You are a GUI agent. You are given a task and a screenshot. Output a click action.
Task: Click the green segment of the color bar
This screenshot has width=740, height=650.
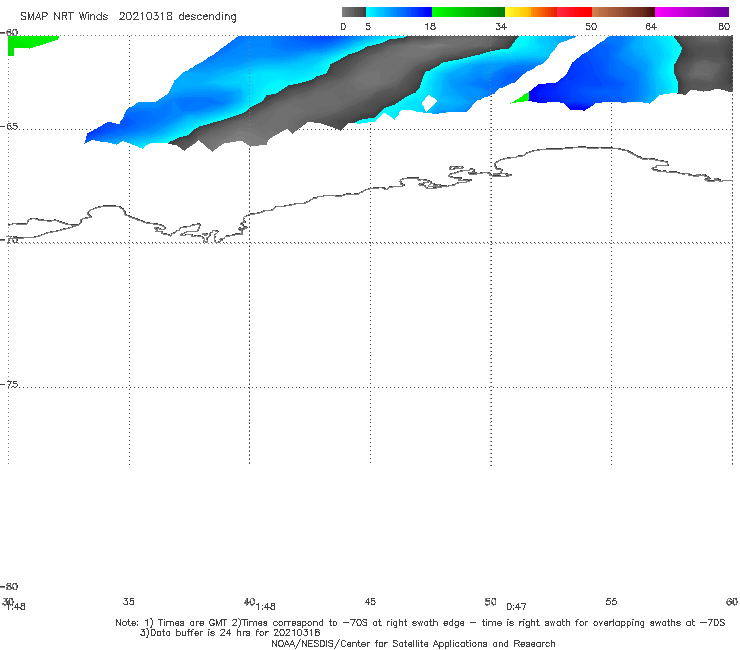(468, 12)
